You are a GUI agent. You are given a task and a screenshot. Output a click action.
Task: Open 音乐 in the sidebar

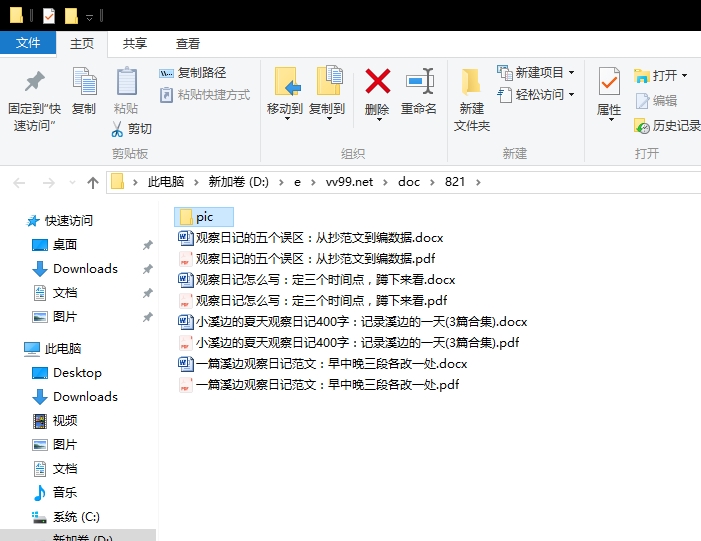(x=55, y=493)
